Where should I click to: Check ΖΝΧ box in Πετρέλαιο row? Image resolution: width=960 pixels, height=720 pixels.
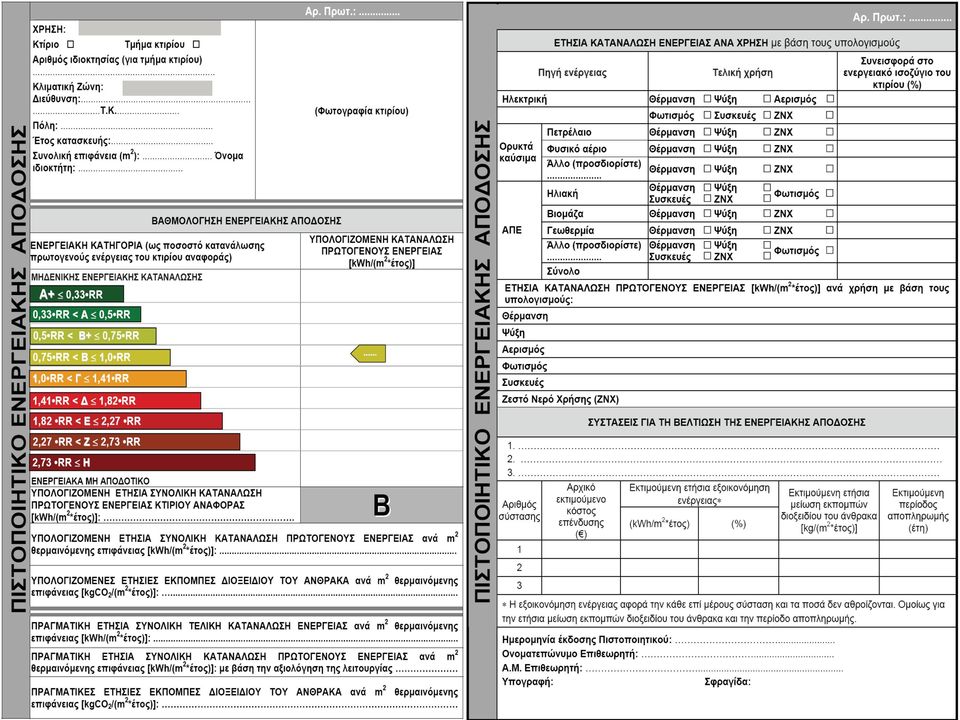(x=830, y=132)
